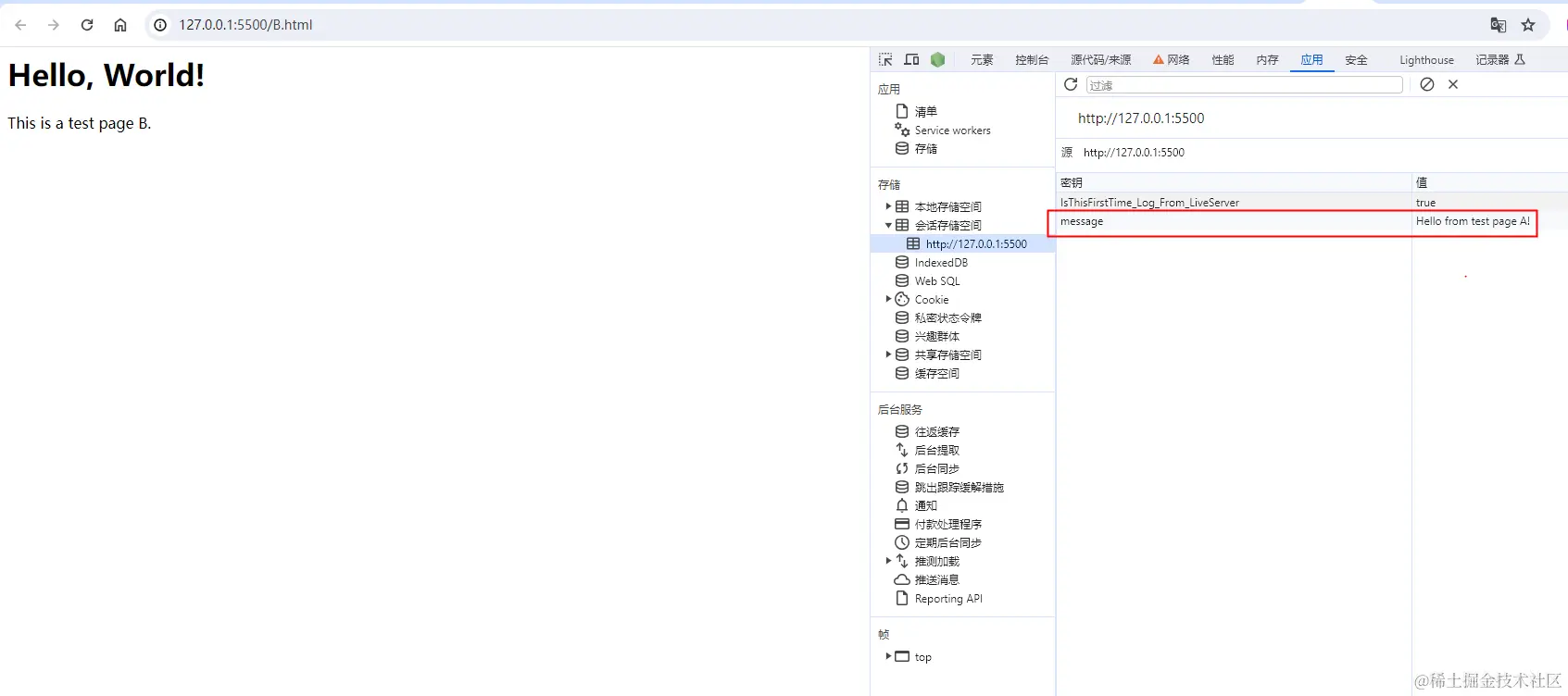
Task: Activate the DevTools inspect element picker
Action: 885,59
